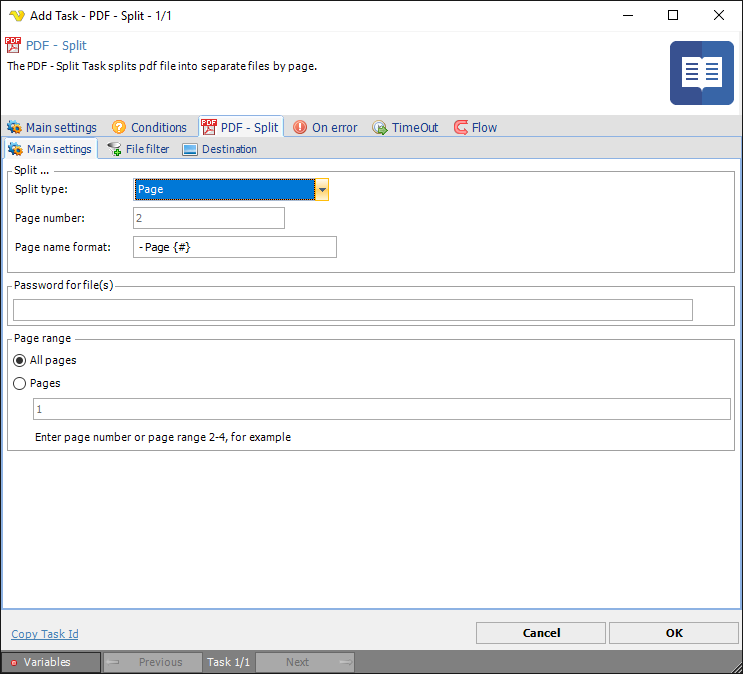Select the Pages radio button

pos(20,383)
